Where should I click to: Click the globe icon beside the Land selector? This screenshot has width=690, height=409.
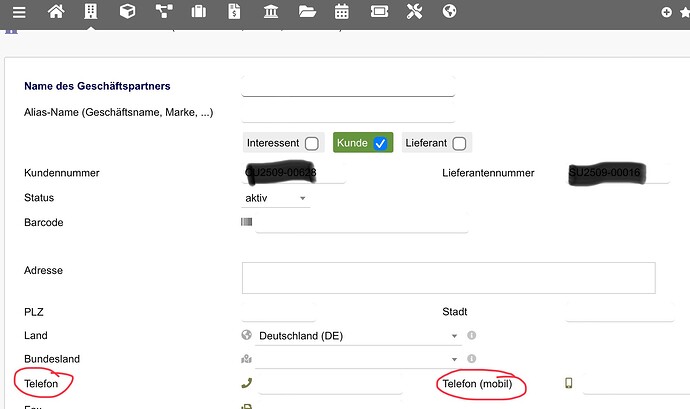click(x=246, y=335)
